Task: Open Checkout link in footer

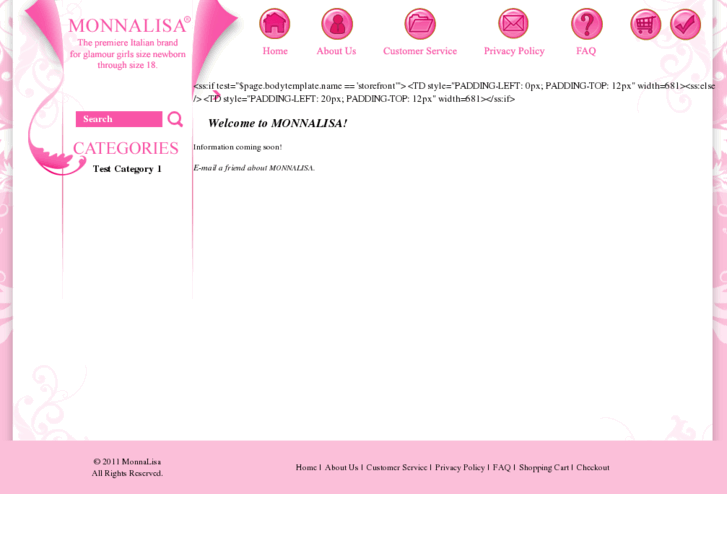Action: tap(593, 468)
